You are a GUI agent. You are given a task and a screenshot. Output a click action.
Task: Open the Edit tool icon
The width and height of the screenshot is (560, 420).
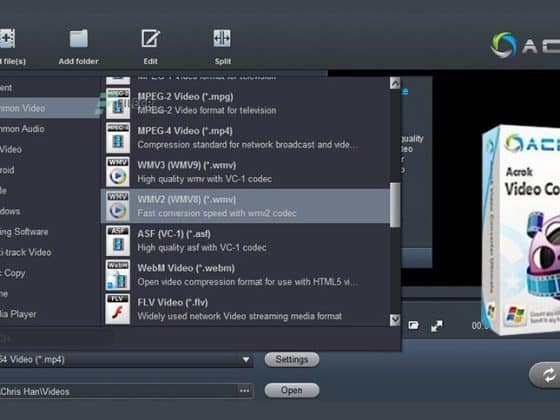(x=150, y=39)
